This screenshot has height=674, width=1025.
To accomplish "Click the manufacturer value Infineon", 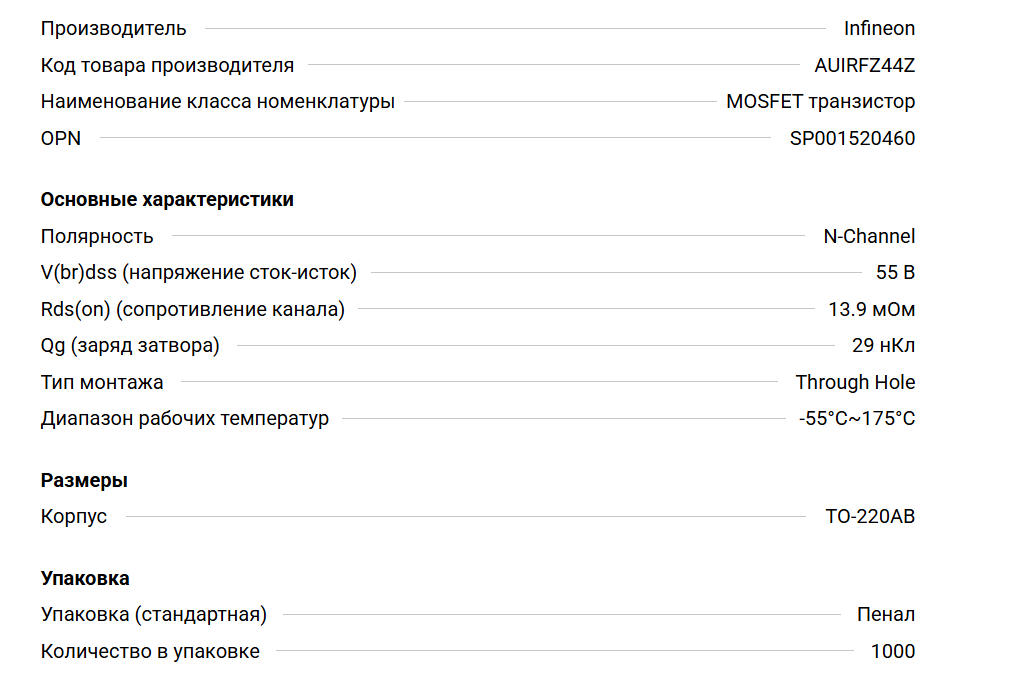I will click(879, 29).
